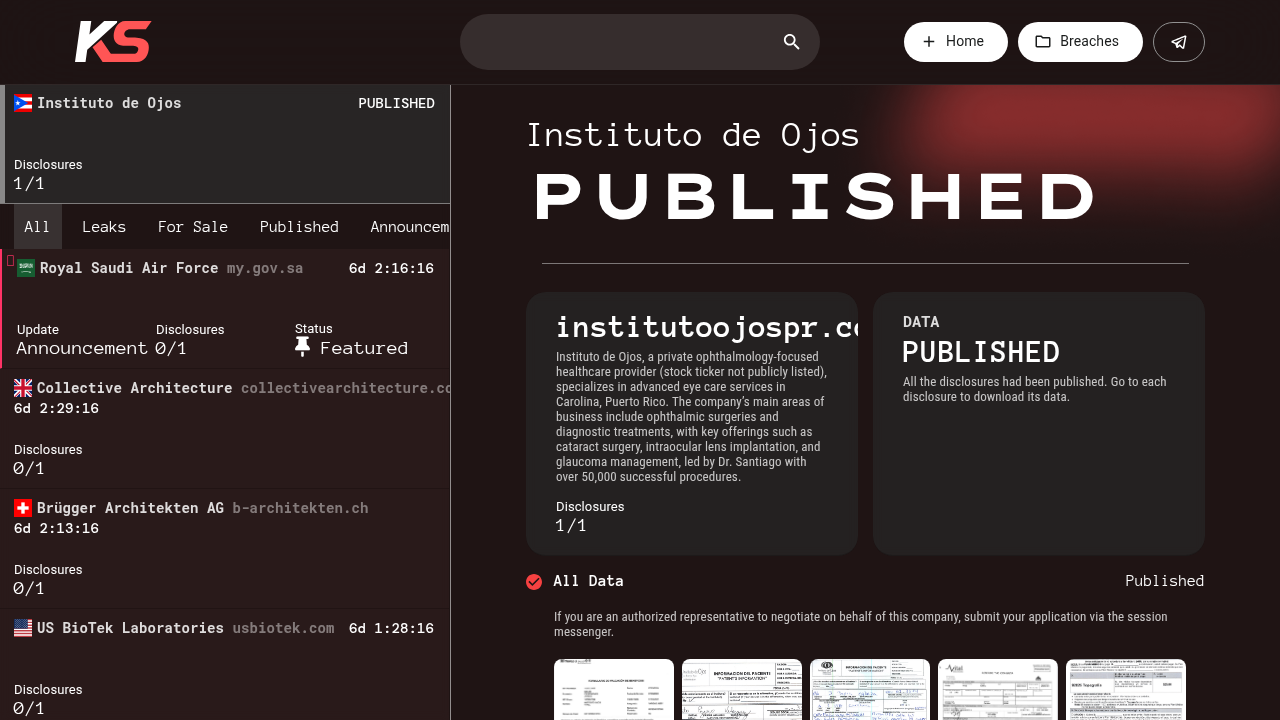Open the third document thumbnail
This screenshot has width=1280, height=720.
click(870, 689)
